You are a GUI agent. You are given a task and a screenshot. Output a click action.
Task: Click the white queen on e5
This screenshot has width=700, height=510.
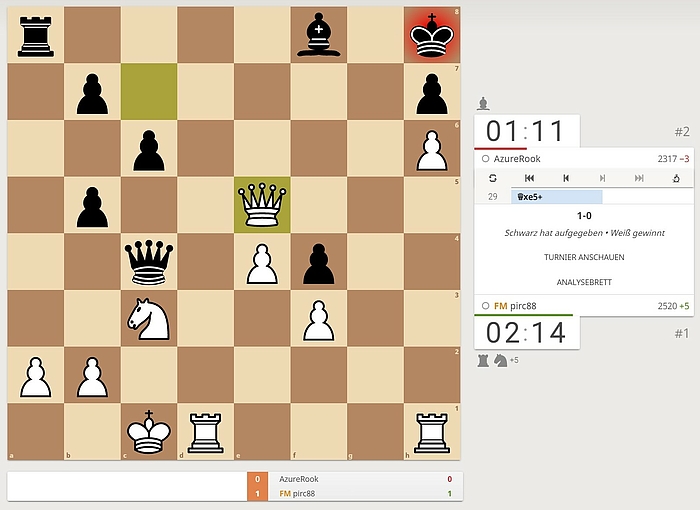(x=262, y=205)
